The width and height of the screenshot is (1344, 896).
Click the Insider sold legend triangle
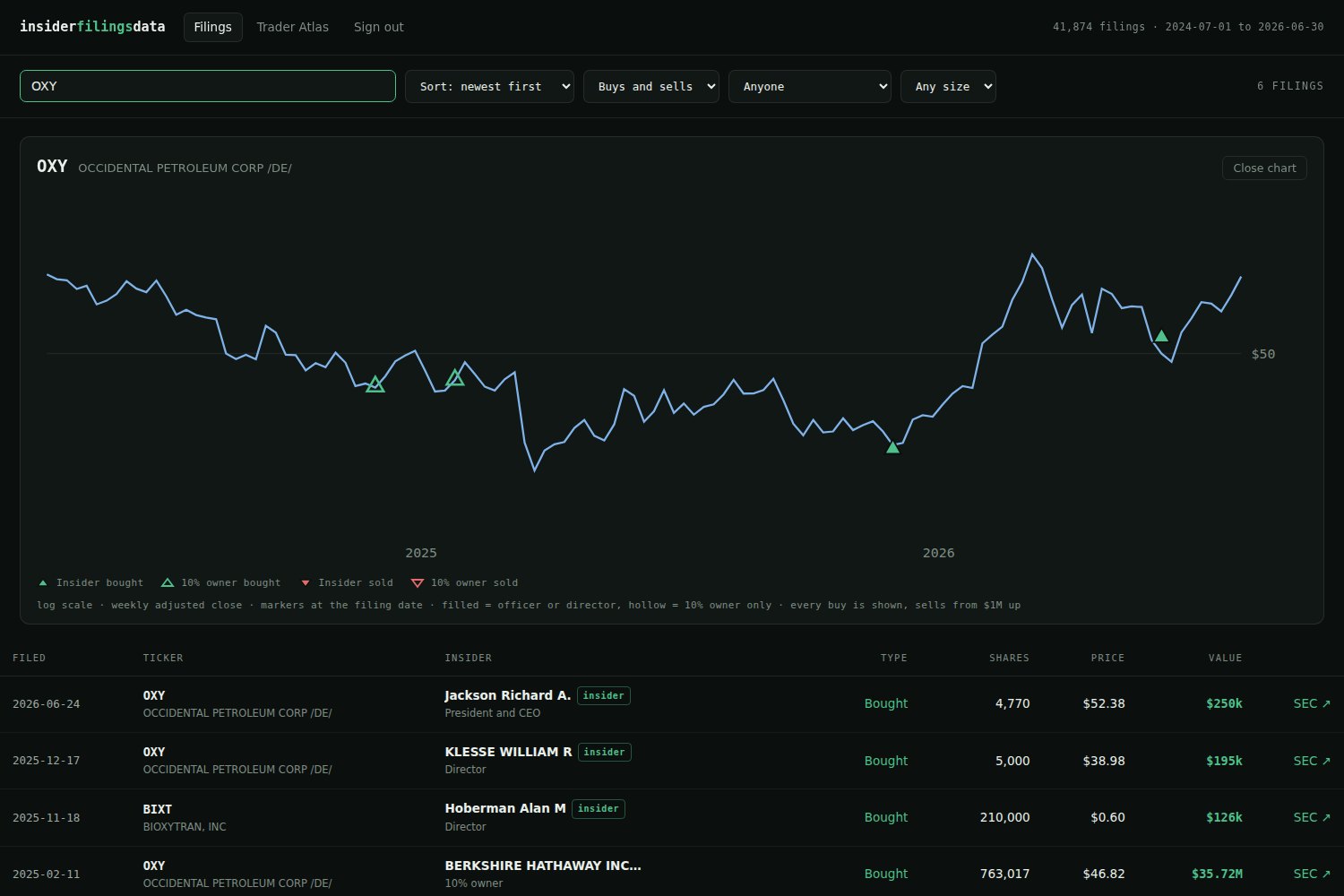(306, 583)
